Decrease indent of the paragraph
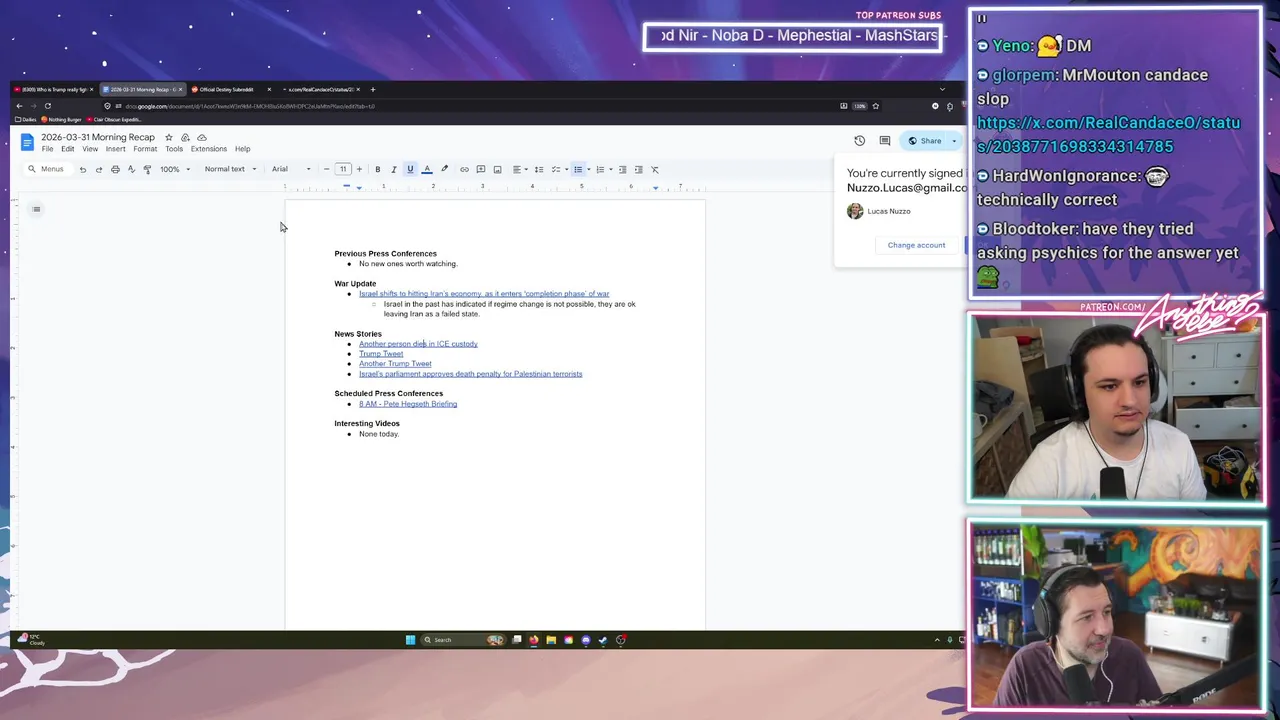The width and height of the screenshot is (1280, 720). point(622,169)
